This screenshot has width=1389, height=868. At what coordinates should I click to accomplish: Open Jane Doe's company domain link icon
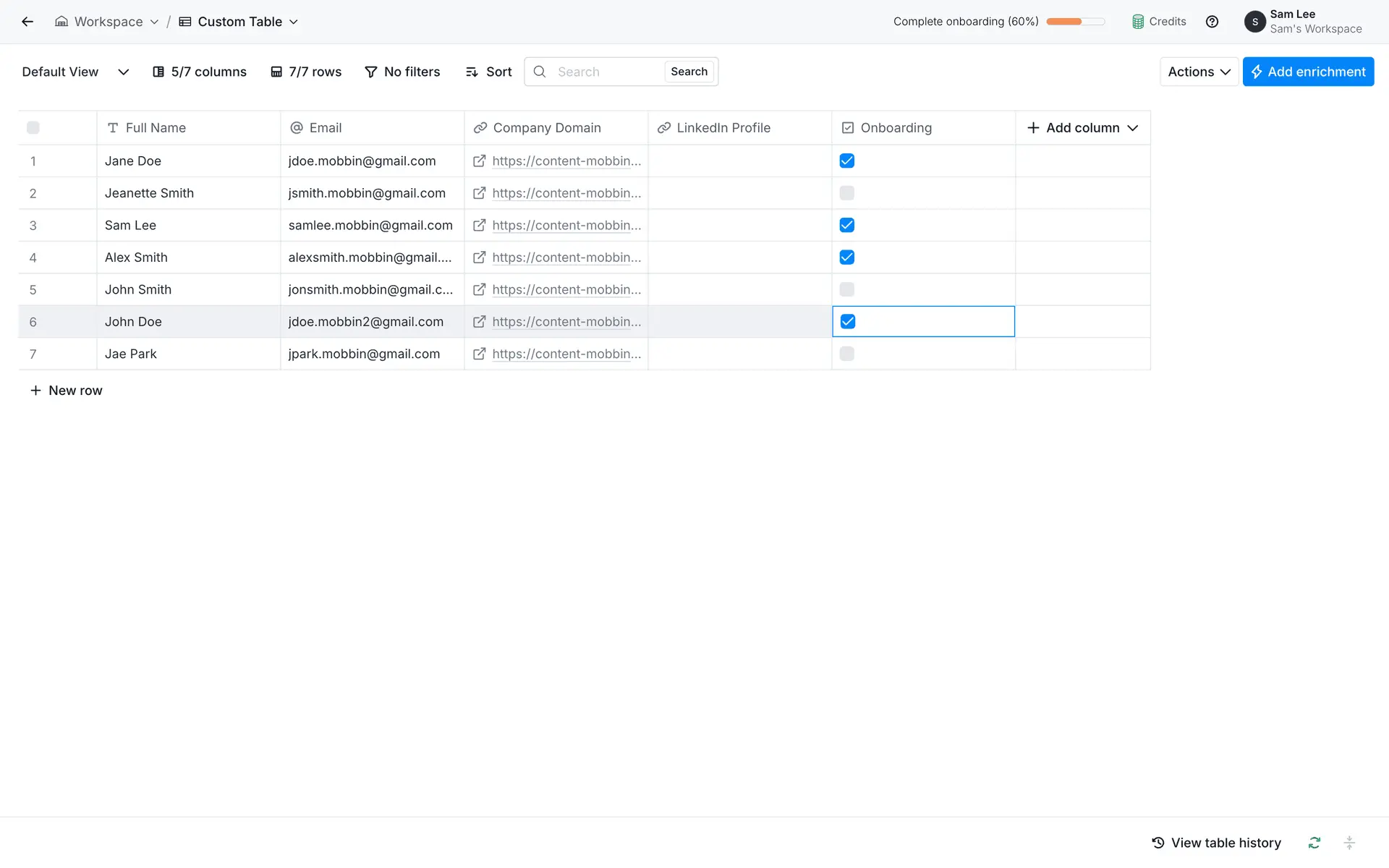[479, 161]
